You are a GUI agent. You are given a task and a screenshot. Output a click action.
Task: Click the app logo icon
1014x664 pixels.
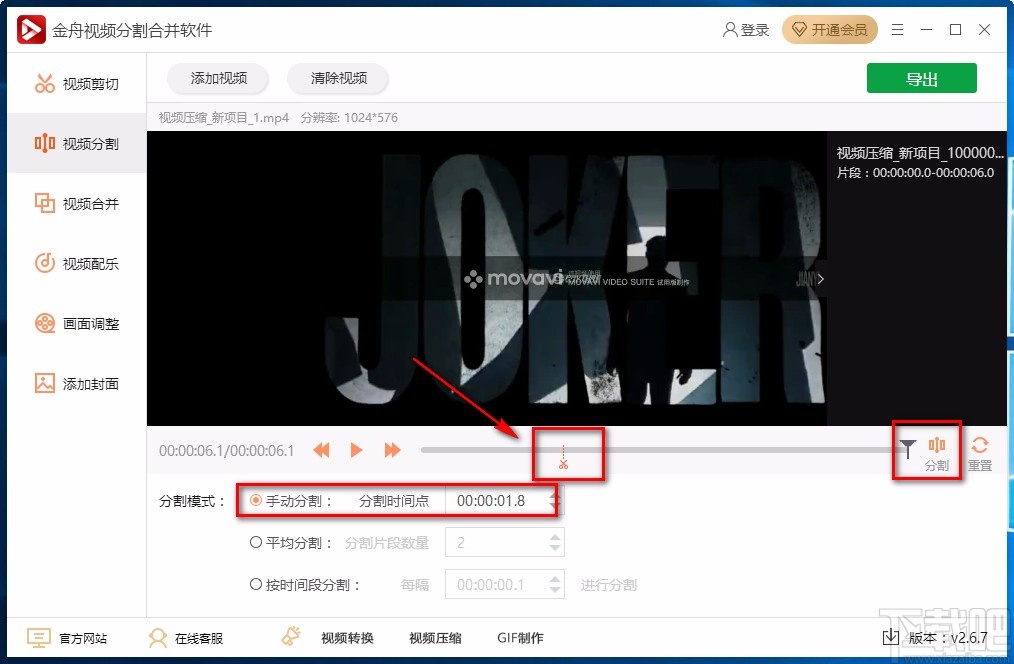pos(31,30)
